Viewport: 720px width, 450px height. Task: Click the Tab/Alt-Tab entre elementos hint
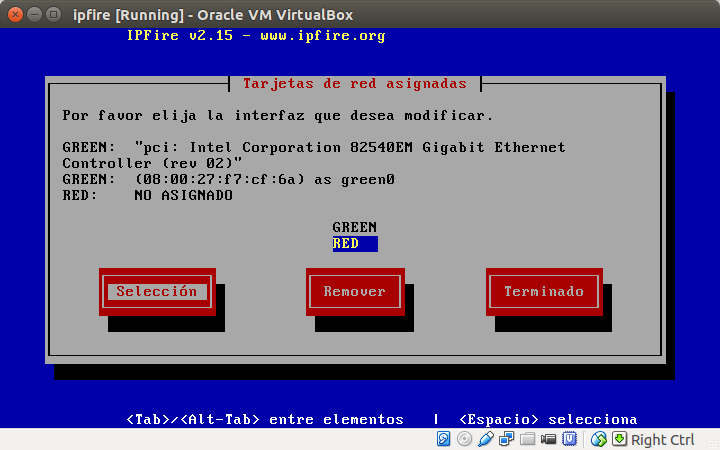(x=265, y=419)
